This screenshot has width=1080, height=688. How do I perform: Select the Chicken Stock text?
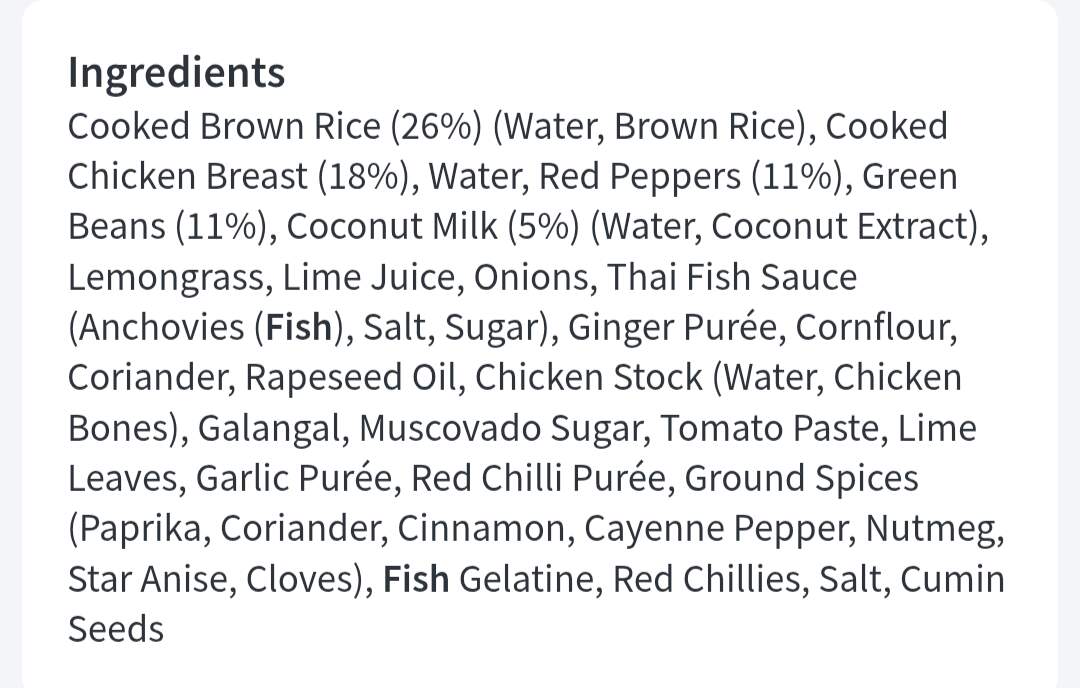pos(589,377)
